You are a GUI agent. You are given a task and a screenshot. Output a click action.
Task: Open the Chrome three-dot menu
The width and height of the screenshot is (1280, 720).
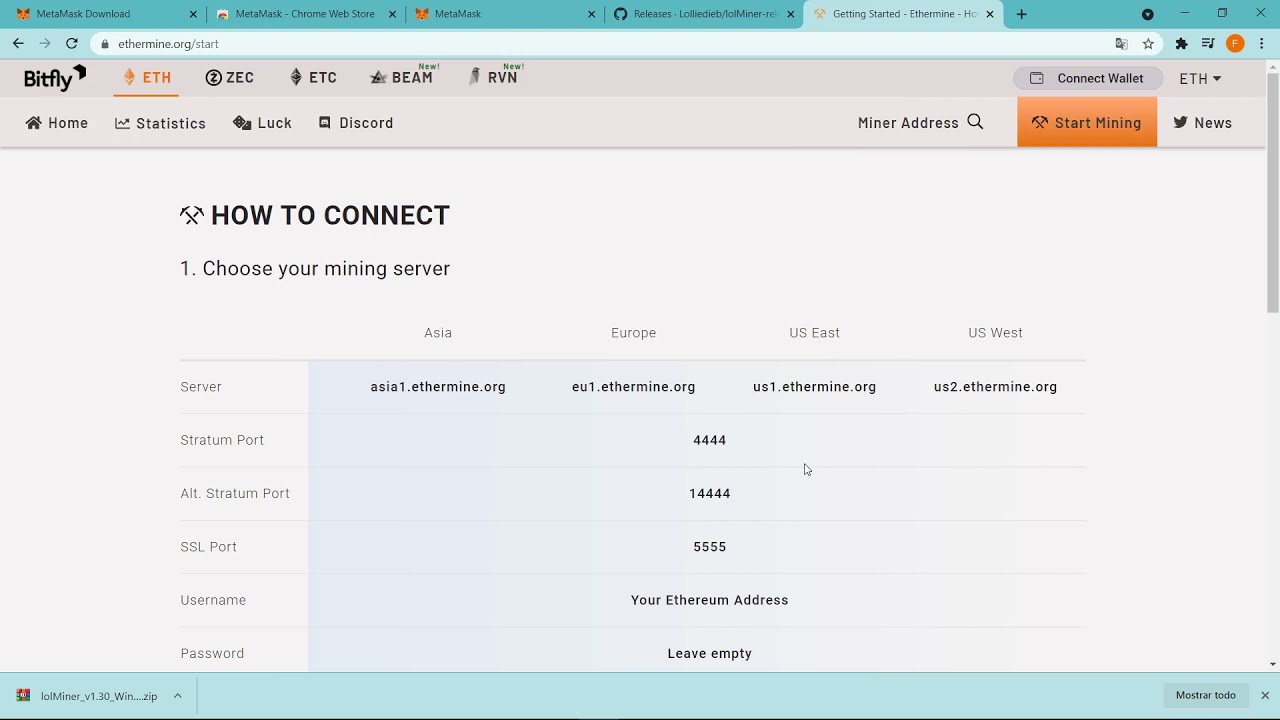pos(1262,44)
